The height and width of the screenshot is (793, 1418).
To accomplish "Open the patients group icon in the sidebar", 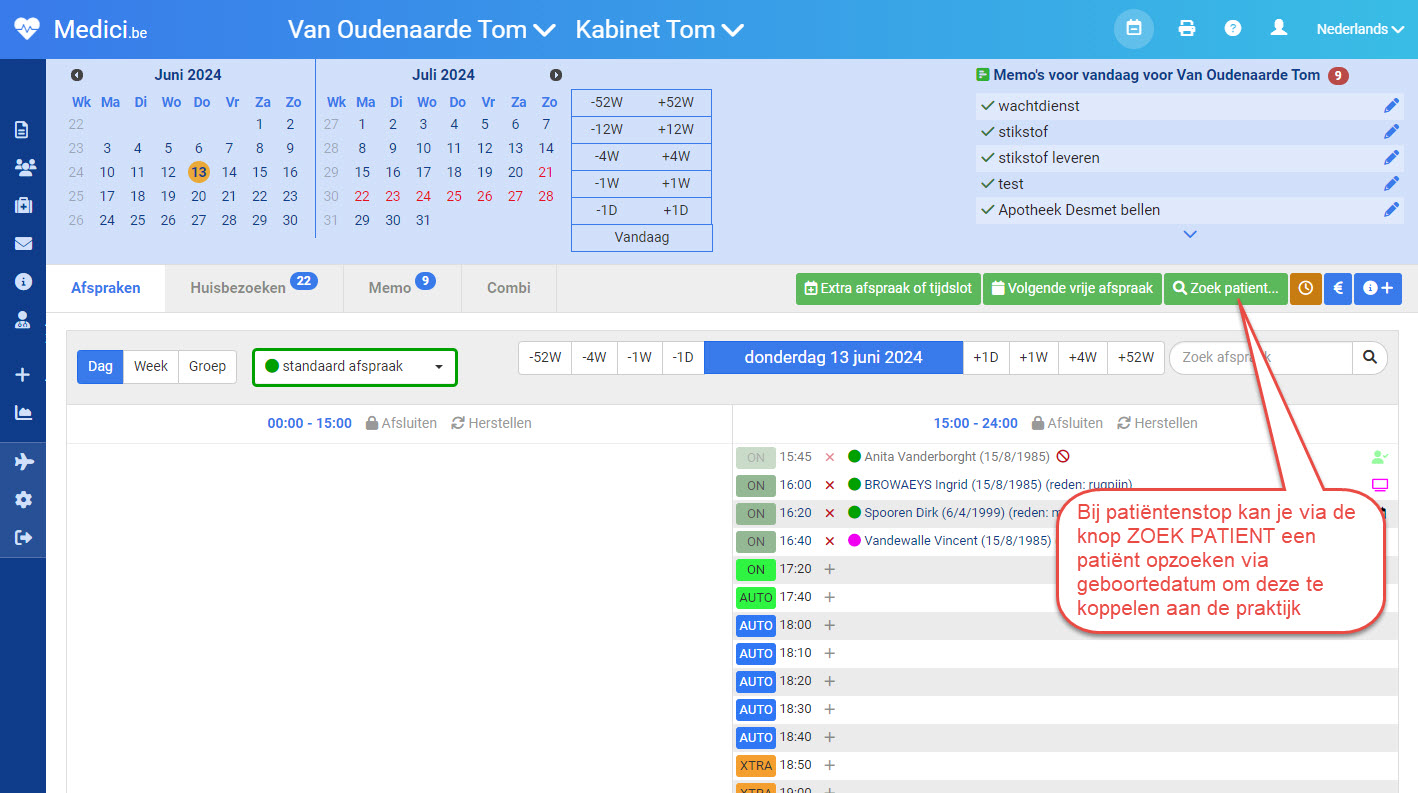I will (x=24, y=167).
